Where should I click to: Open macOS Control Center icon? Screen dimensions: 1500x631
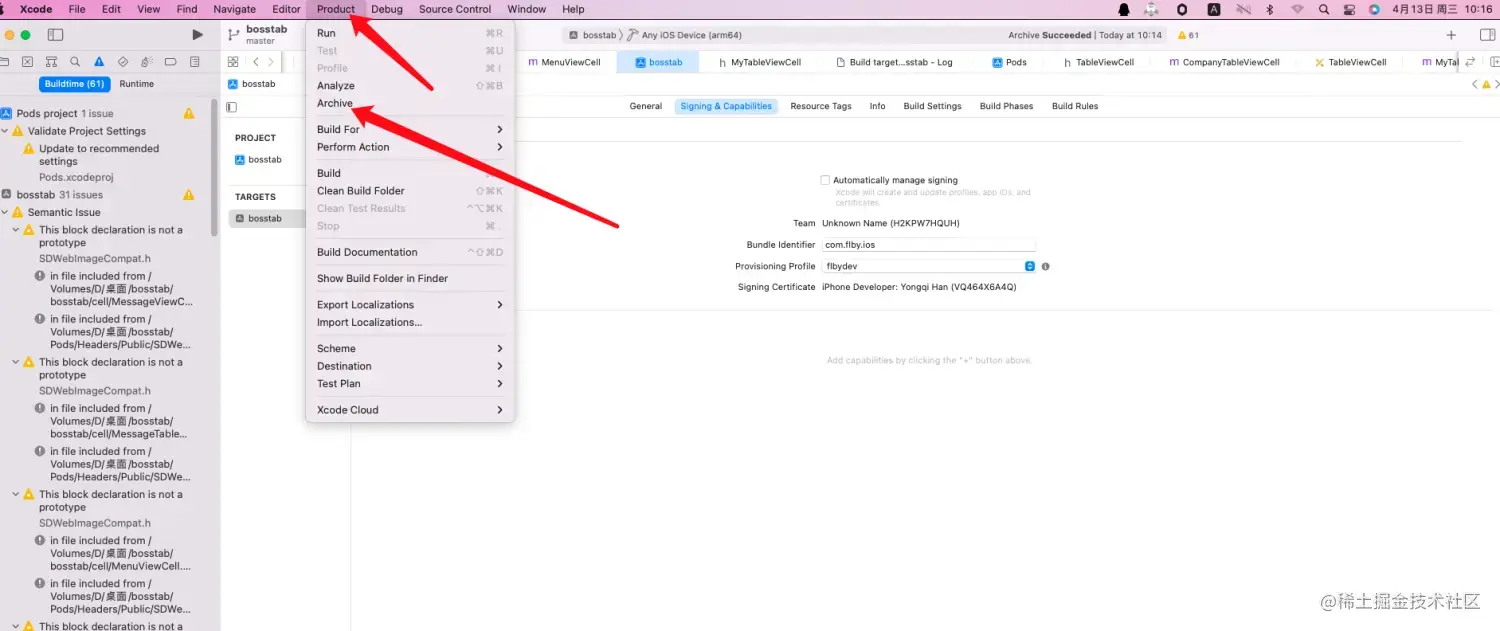coord(1349,9)
